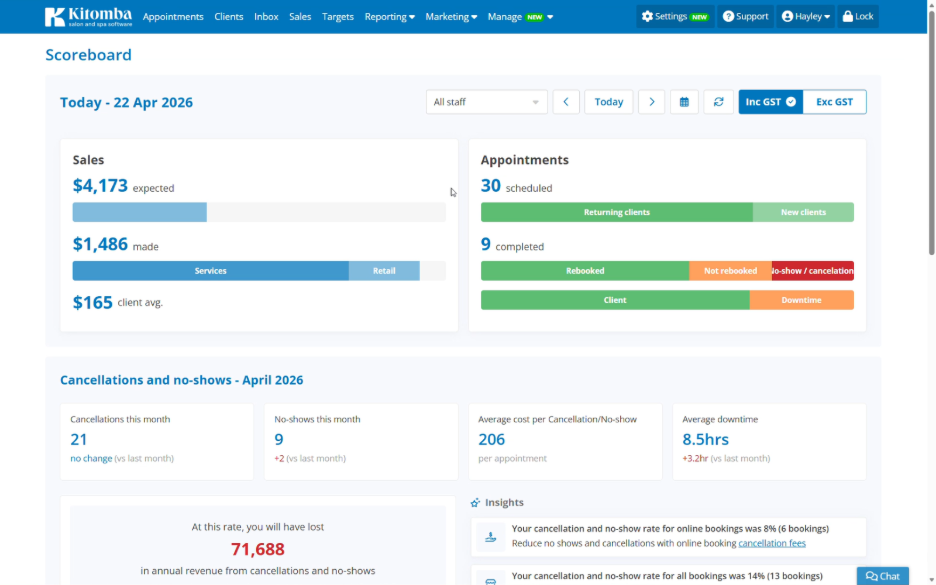This screenshot has width=936, height=585.
Task: Switch to Exc GST
Action: (x=835, y=102)
